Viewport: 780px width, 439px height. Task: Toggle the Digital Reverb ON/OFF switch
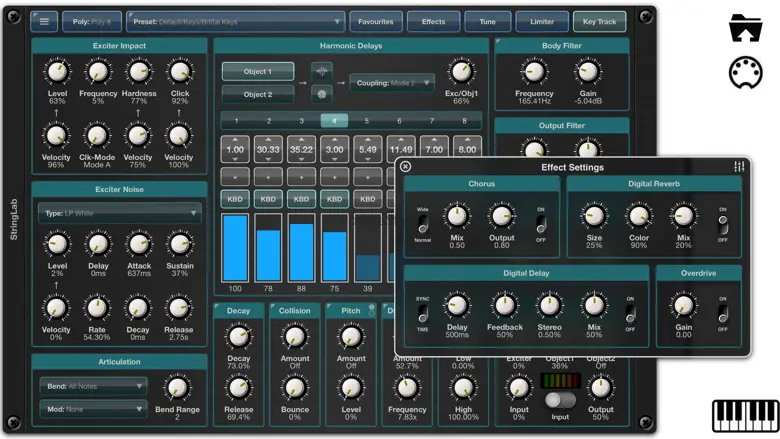click(x=722, y=224)
